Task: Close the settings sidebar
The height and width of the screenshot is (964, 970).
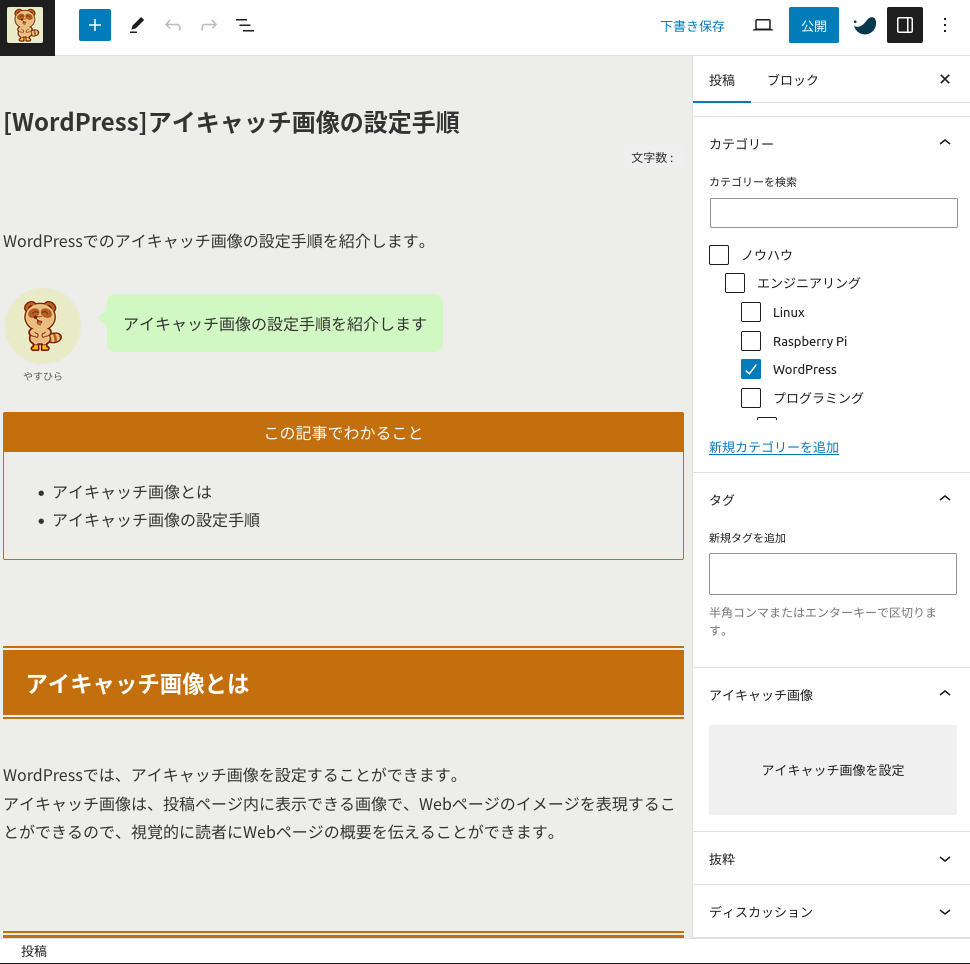Action: tap(945, 79)
